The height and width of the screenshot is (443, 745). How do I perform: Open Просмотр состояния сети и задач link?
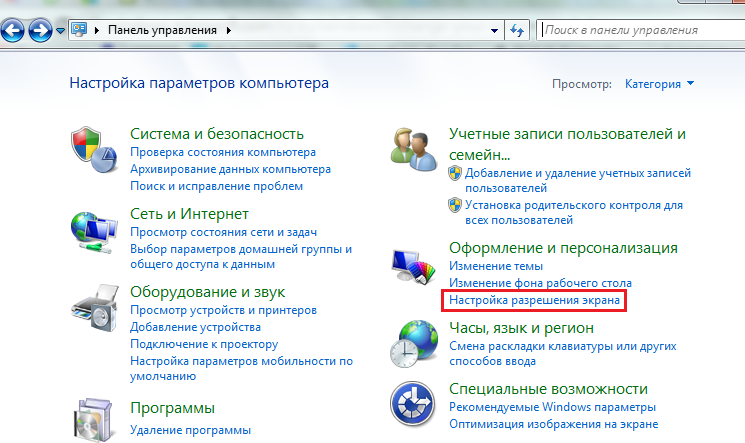pyautogui.click(x=223, y=232)
